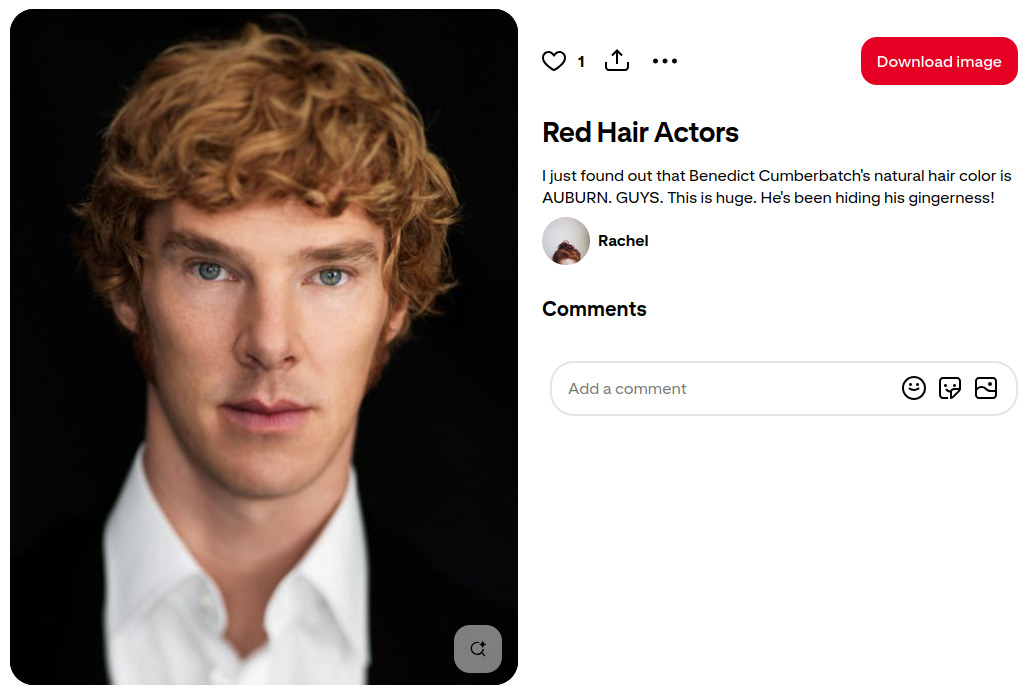
Task: Click the Comments section heading
Action: coord(594,309)
